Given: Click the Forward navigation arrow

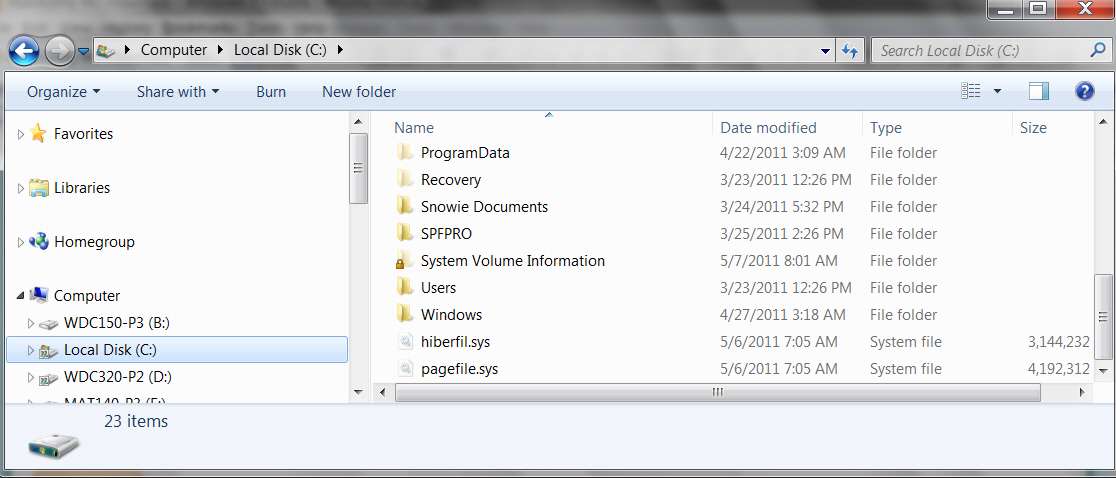Looking at the screenshot, I should pyautogui.click(x=59, y=51).
